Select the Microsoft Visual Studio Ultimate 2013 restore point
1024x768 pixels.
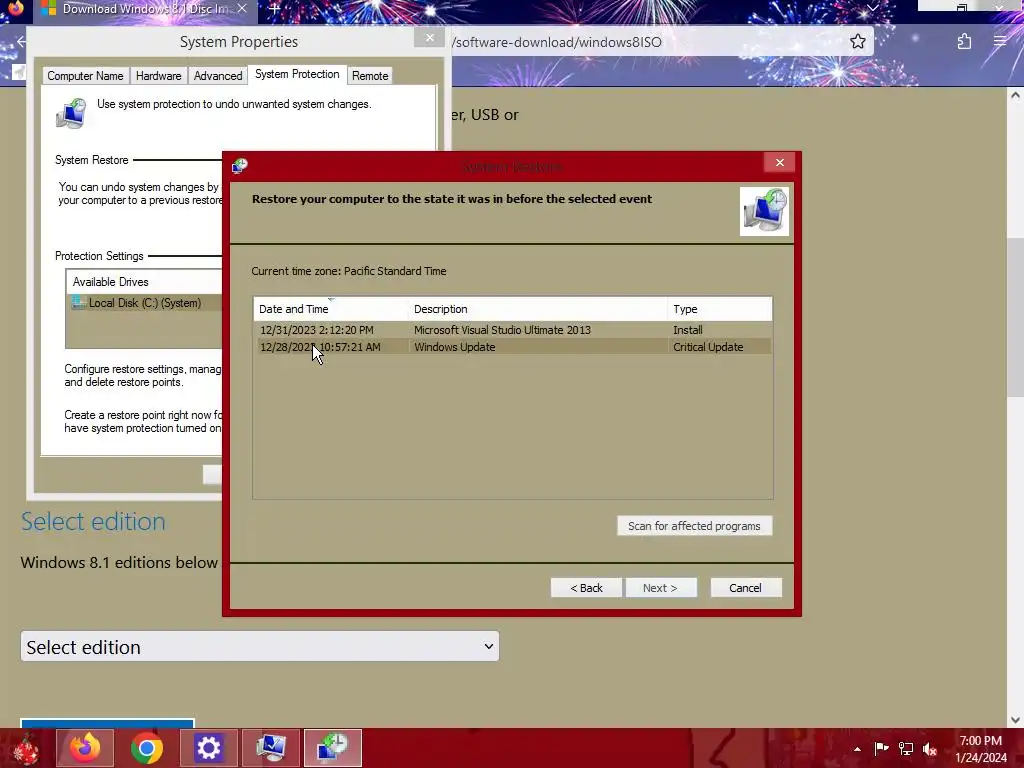[513, 330]
